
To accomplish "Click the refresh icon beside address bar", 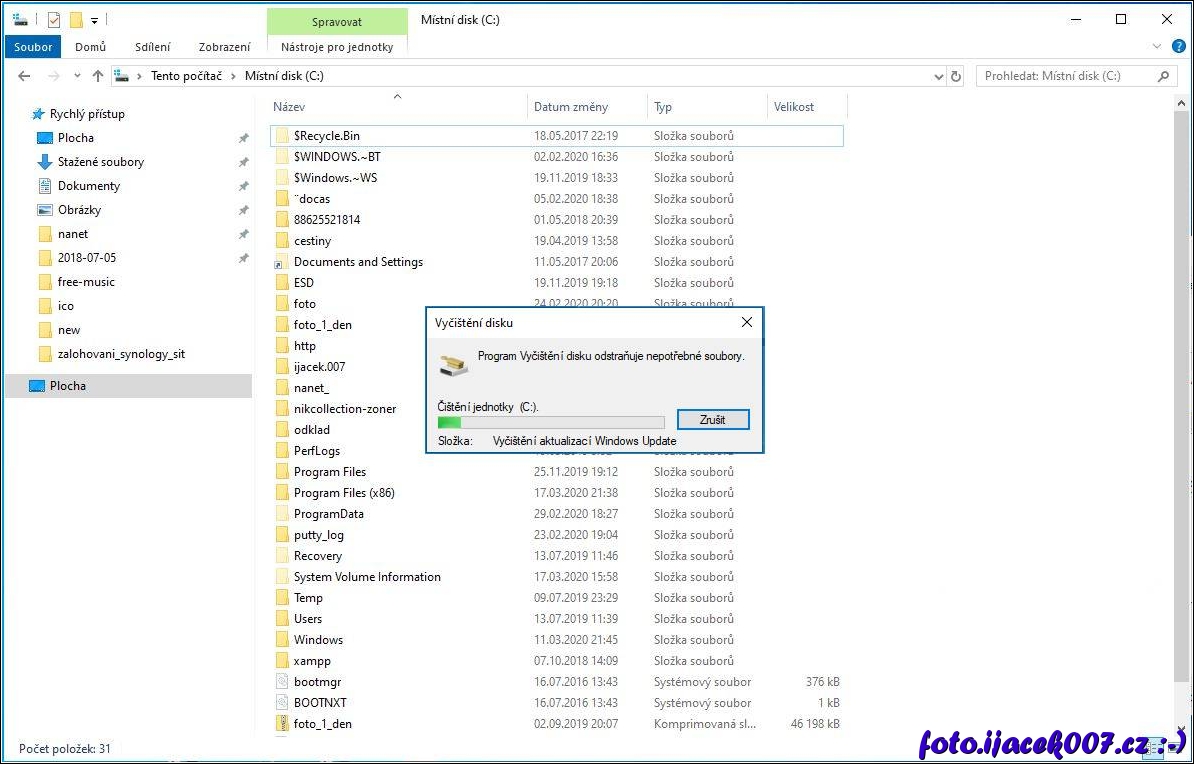I will pyautogui.click(x=956, y=76).
